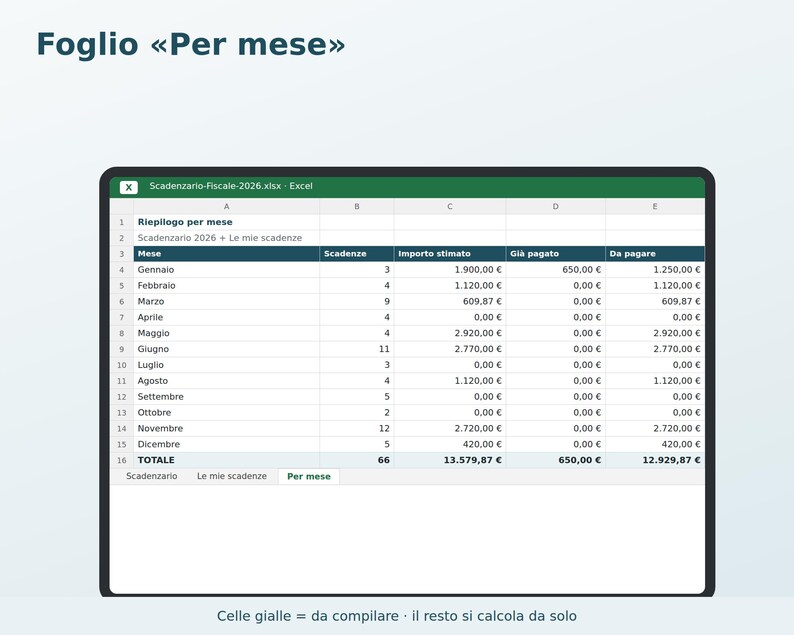Viewport: 794px width, 635px height.
Task: Select column C header
Action: click(x=450, y=206)
